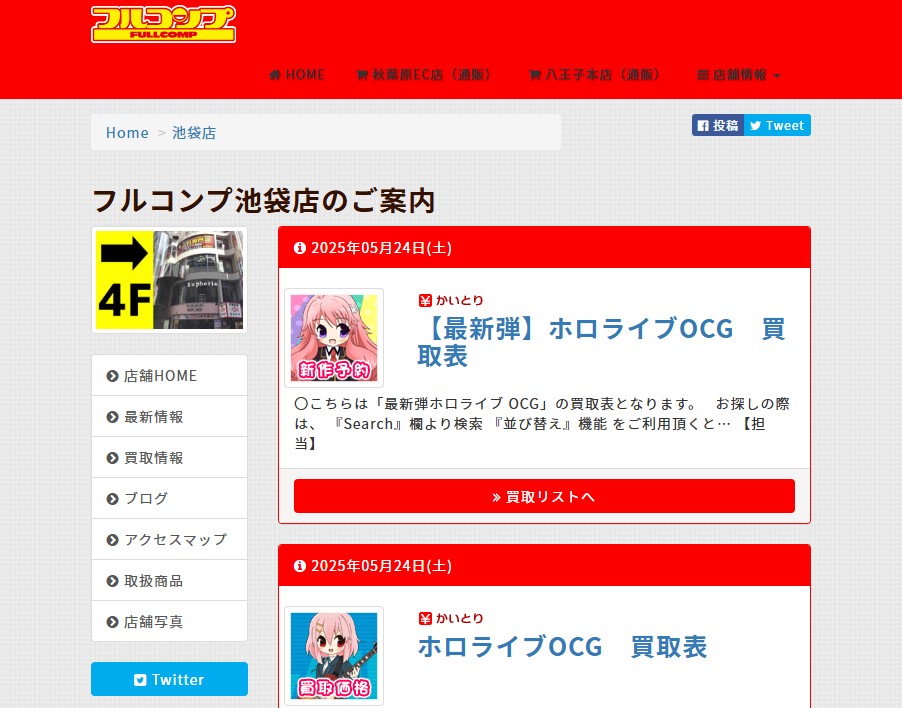
Task: Select 店舗写真 in sidebar
Action: [x=169, y=622]
